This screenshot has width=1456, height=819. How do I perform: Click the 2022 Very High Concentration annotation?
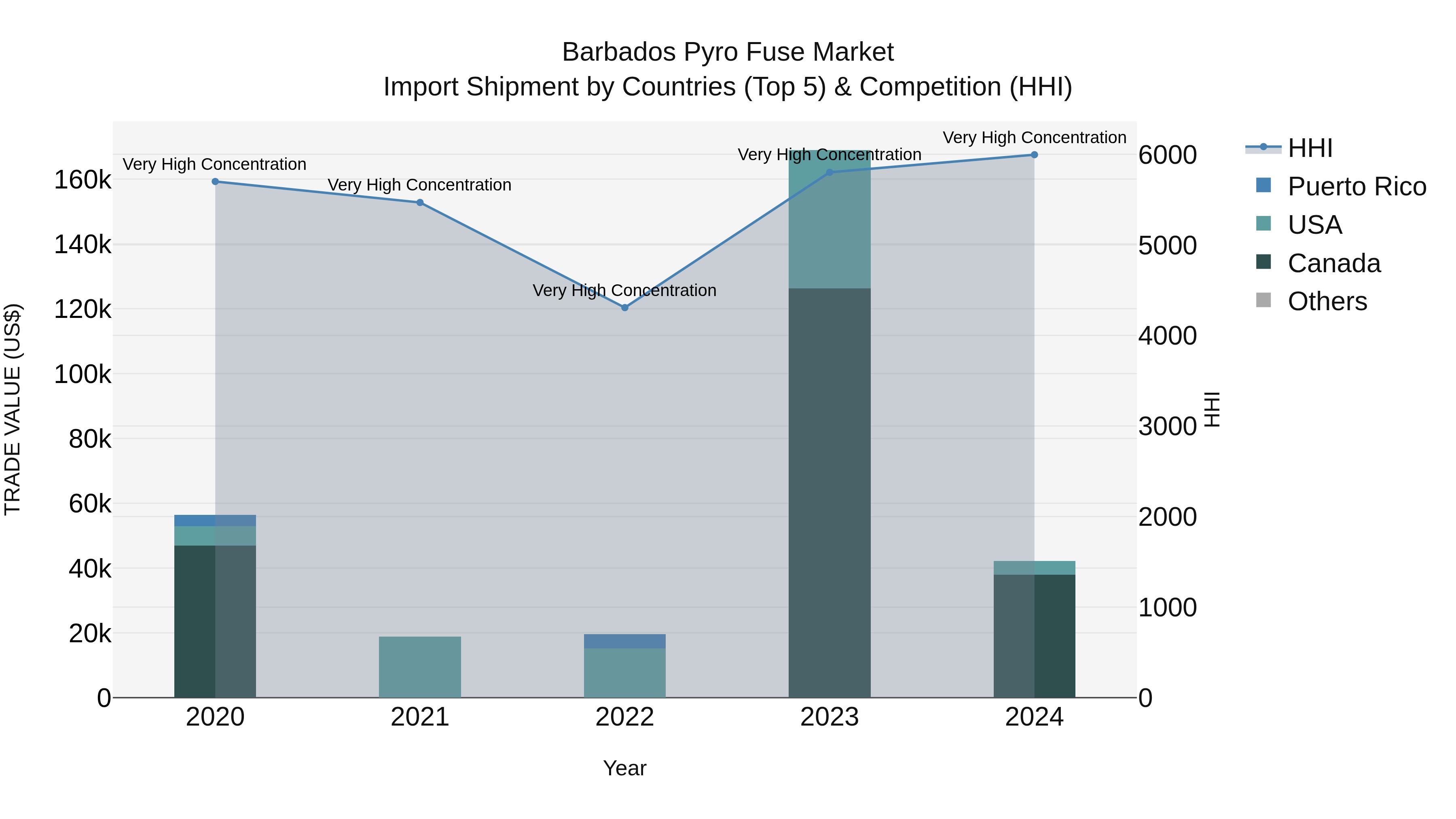(x=624, y=290)
